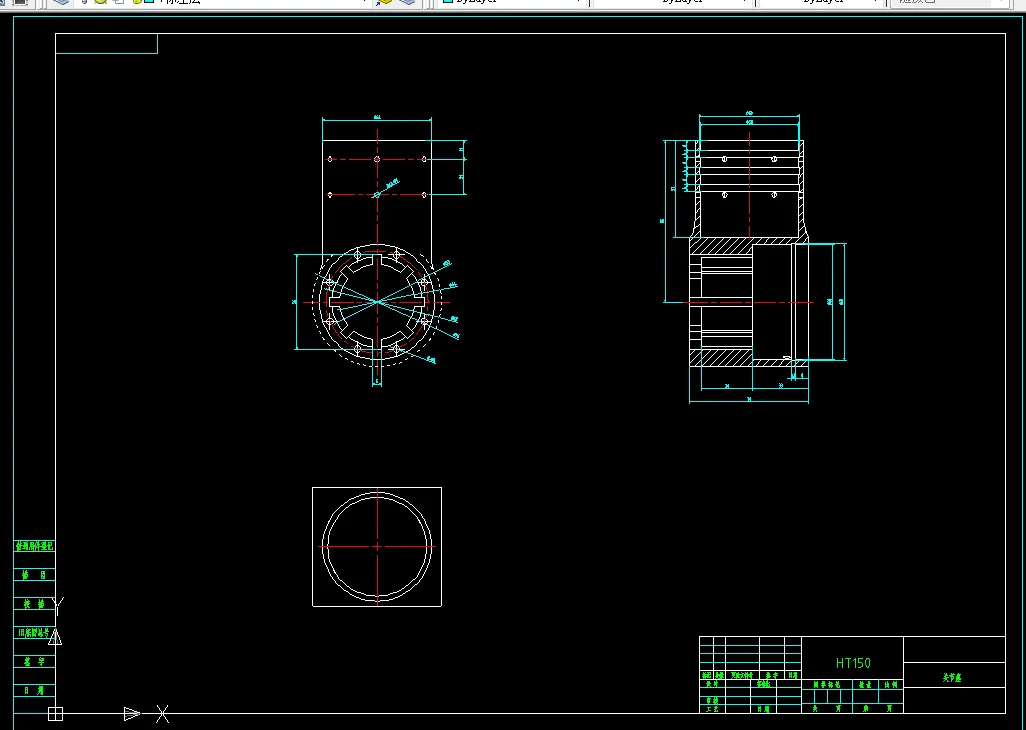
Task: Click the 校 描 label in side strip
Action: [34, 604]
